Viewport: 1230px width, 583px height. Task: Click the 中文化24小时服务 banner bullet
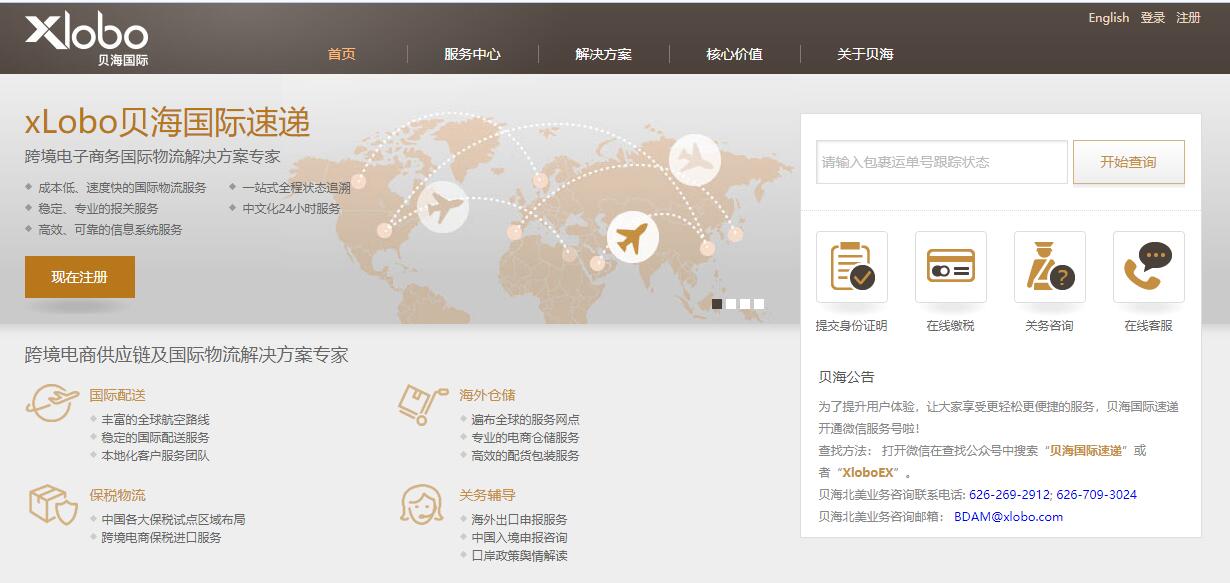291,209
